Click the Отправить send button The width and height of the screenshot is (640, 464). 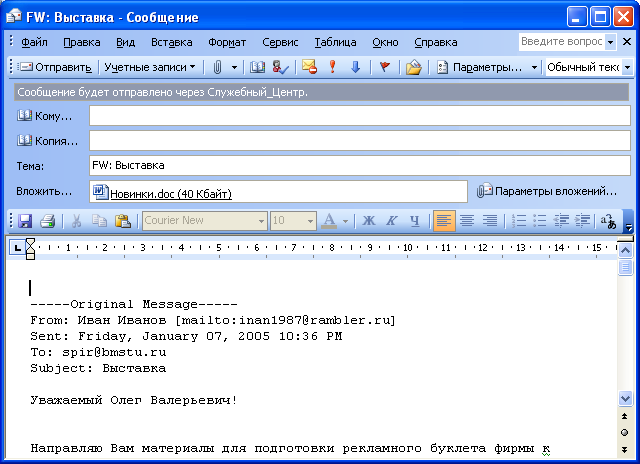pyautogui.click(x=55, y=67)
